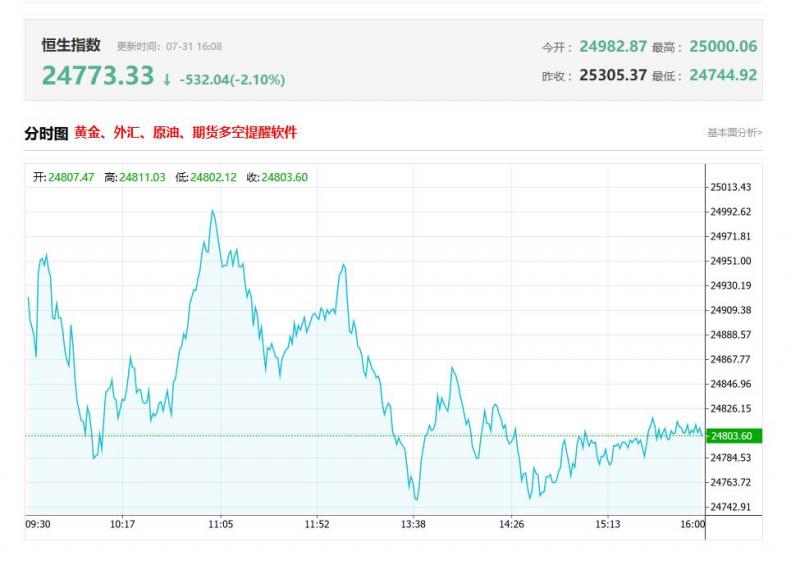Screen dimensions: 800x565
Task: Click the change value -532.04(-2.10%)
Action: [232, 80]
